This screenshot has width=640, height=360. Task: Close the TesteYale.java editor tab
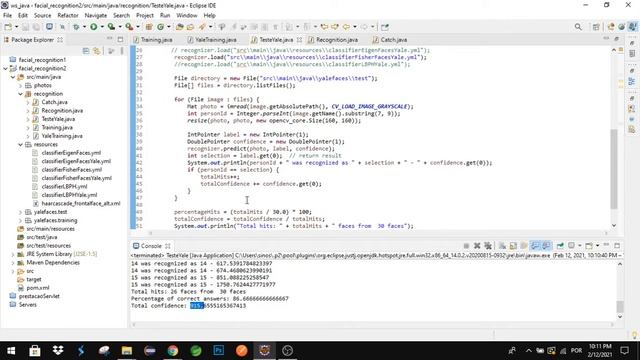[x=299, y=40]
